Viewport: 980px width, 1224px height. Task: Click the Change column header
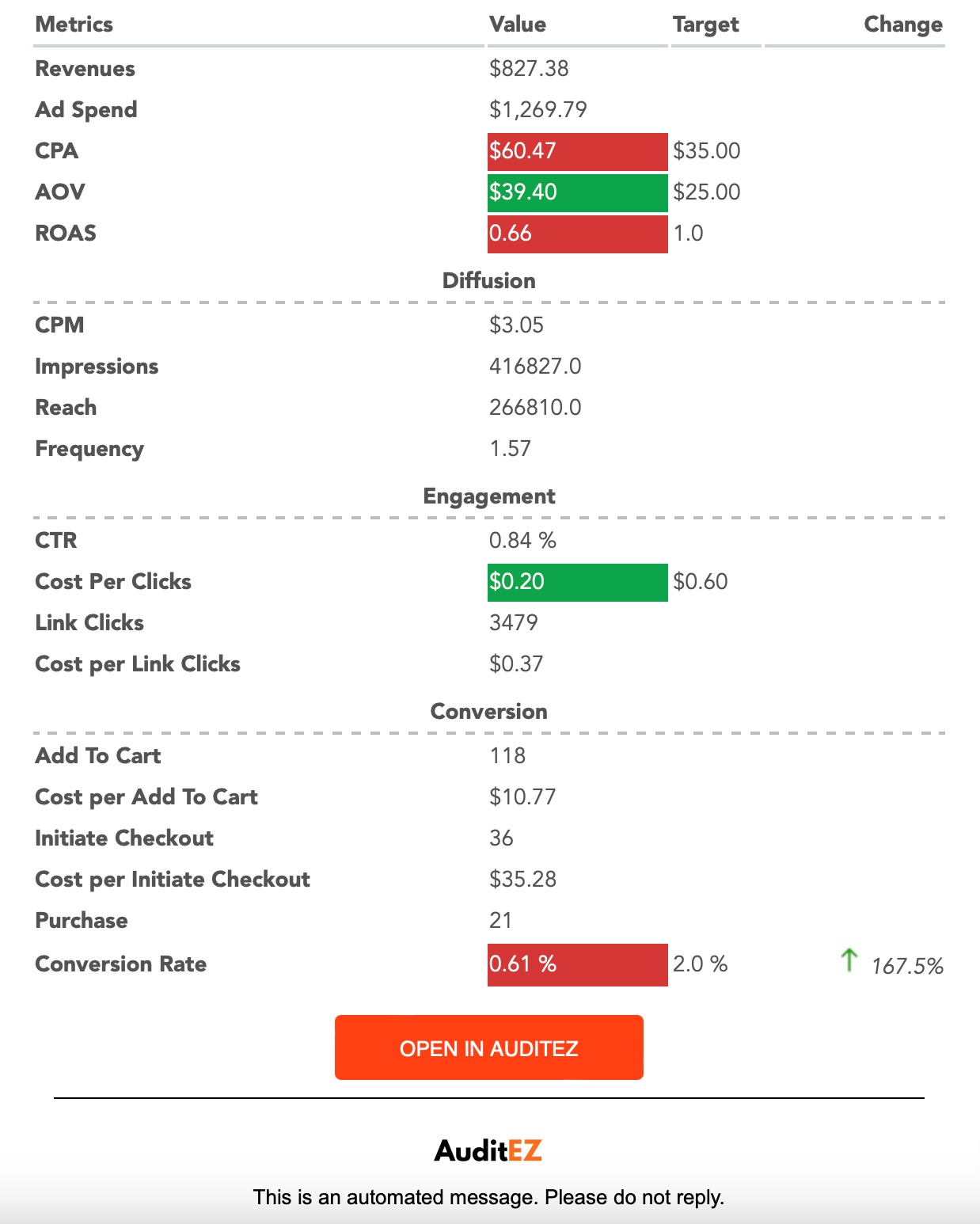903,25
